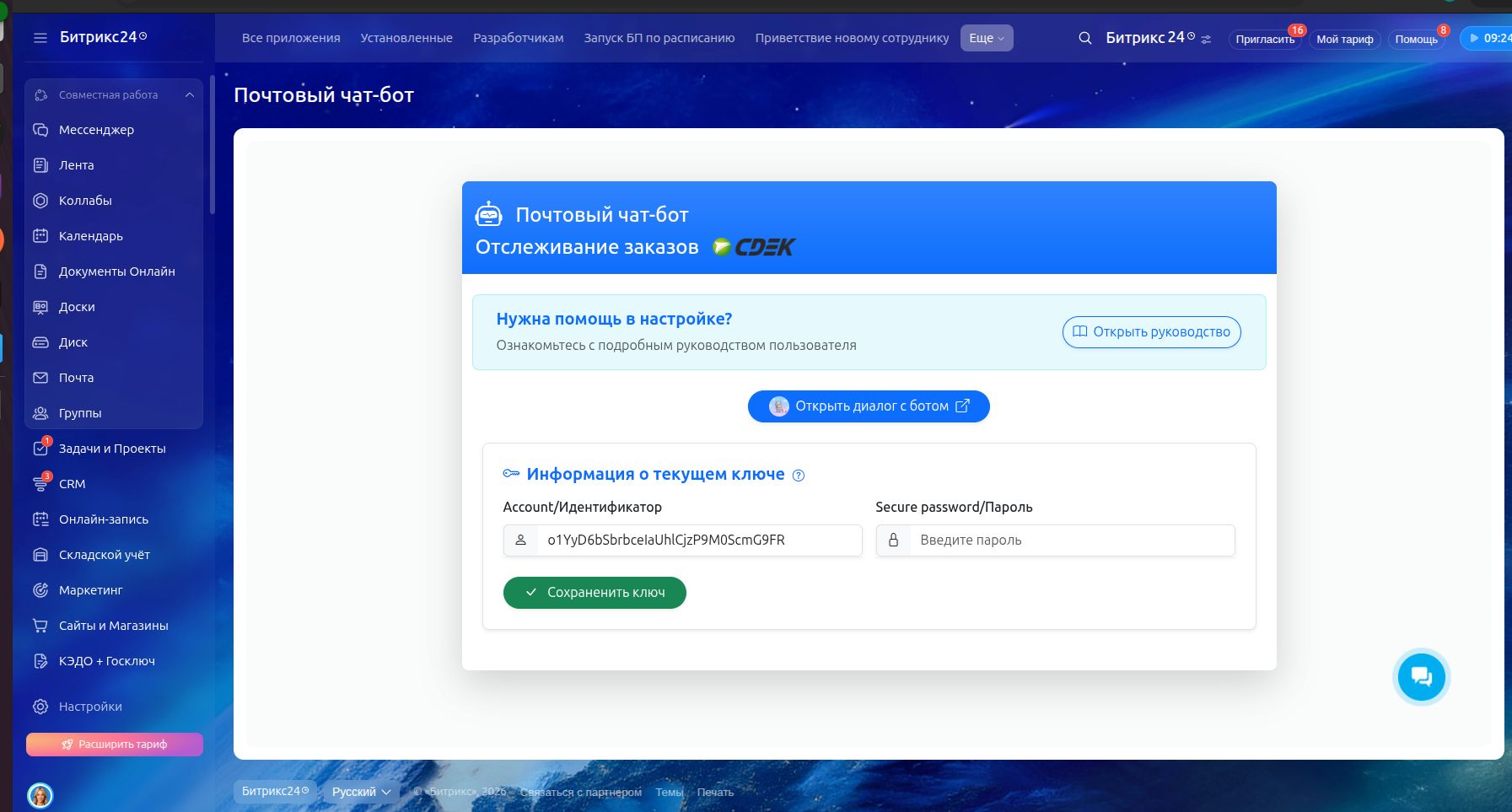The width and height of the screenshot is (1512, 812).
Task: Click the Темы footer link
Action: point(670,792)
